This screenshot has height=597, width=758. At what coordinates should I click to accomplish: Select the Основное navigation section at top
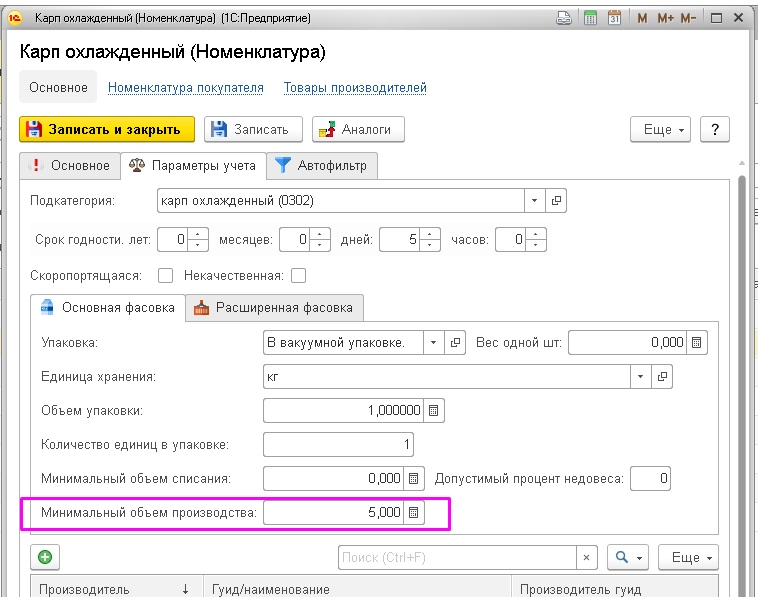click(58, 87)
